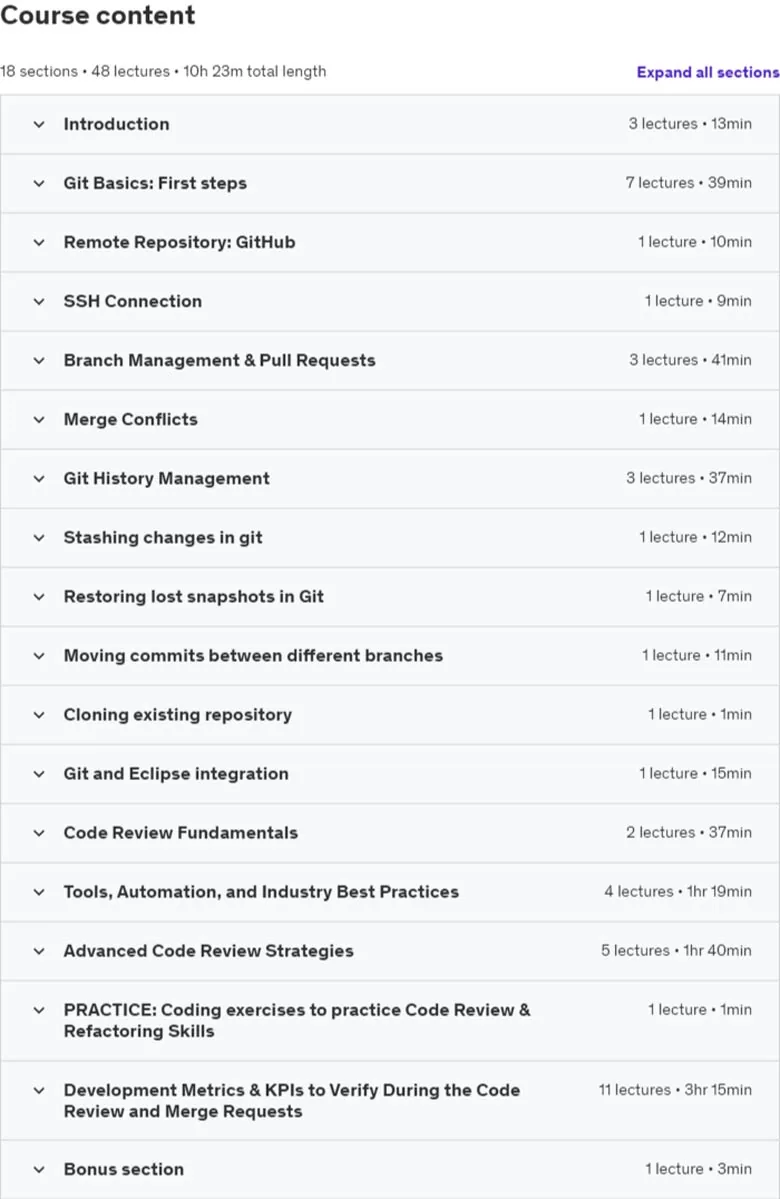
Task: Expand Git Basics: First steps chevron
Action: coord(39,183)
